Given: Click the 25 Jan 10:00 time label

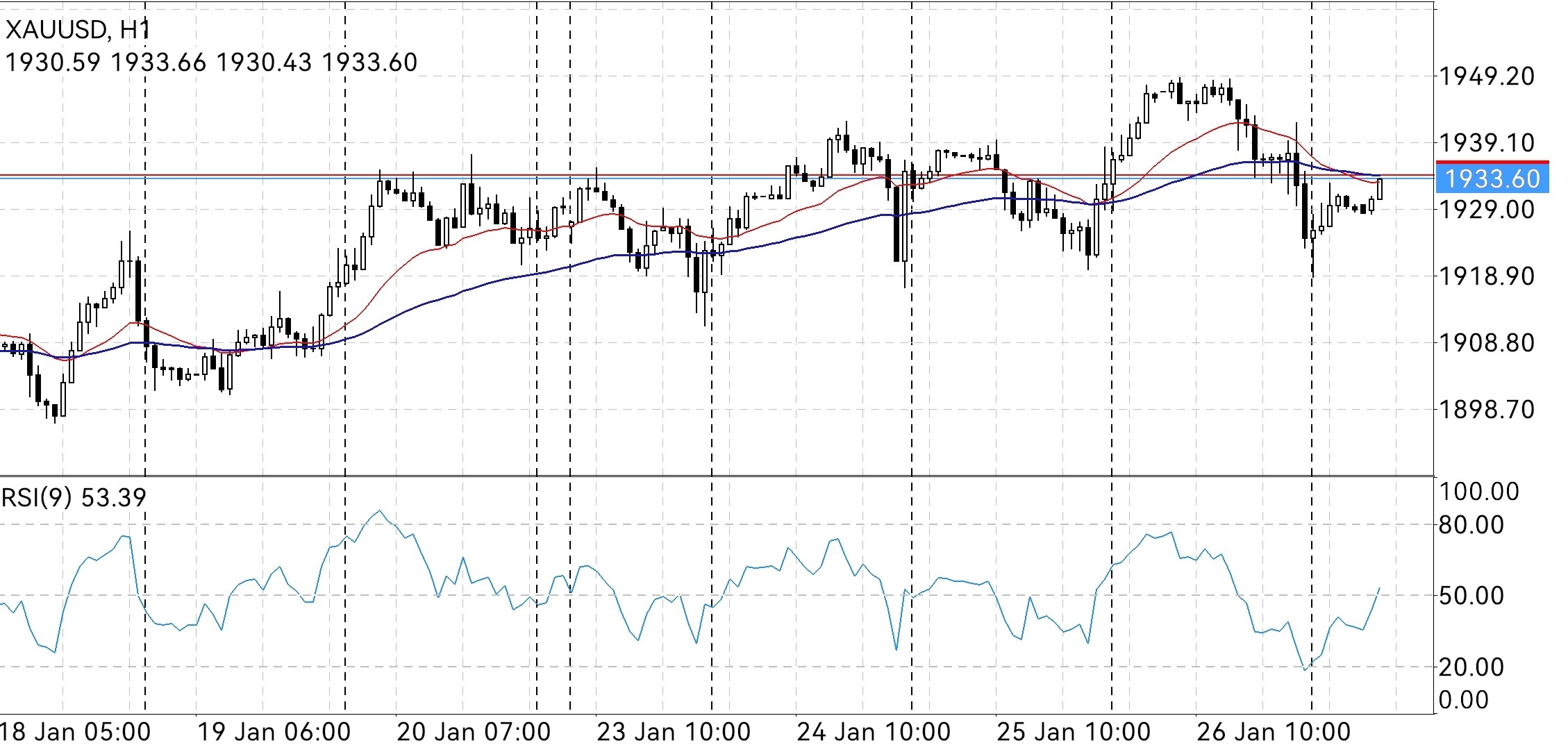Looking at the screenshot, I should (x=1074, y=732).
